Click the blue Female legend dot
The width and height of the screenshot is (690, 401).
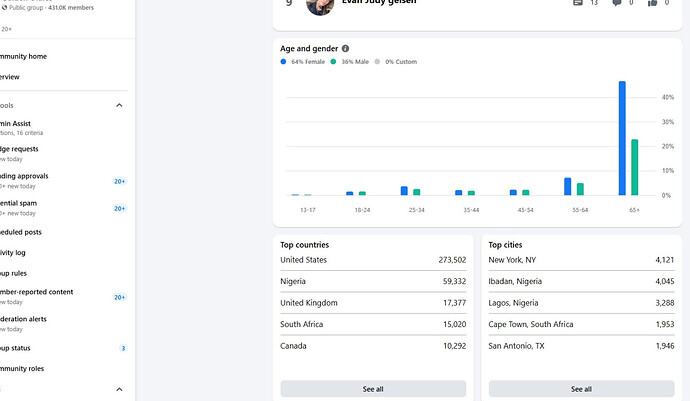click(x=284, y=62)
